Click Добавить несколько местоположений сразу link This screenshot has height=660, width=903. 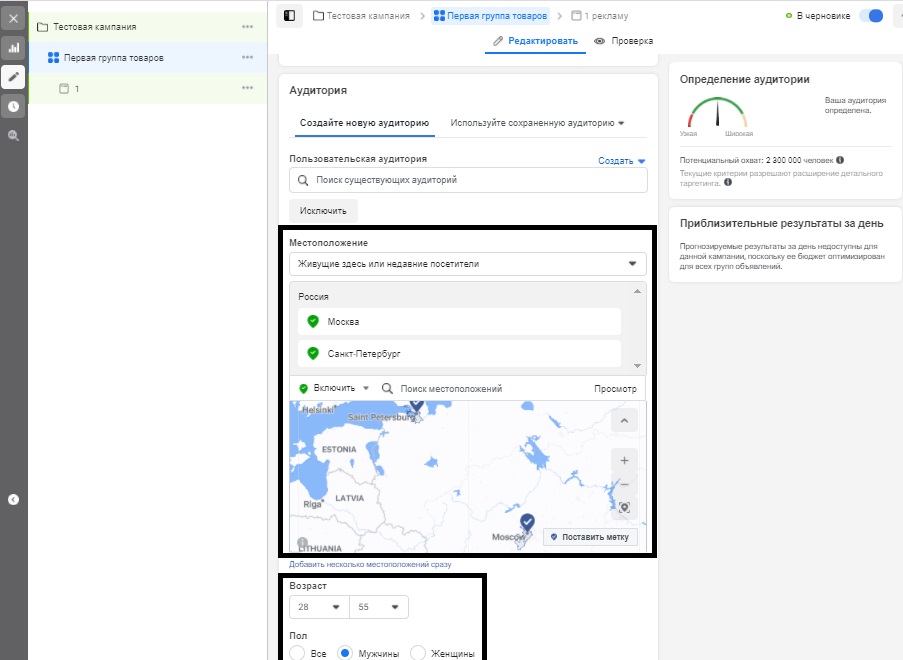point(370,564)
